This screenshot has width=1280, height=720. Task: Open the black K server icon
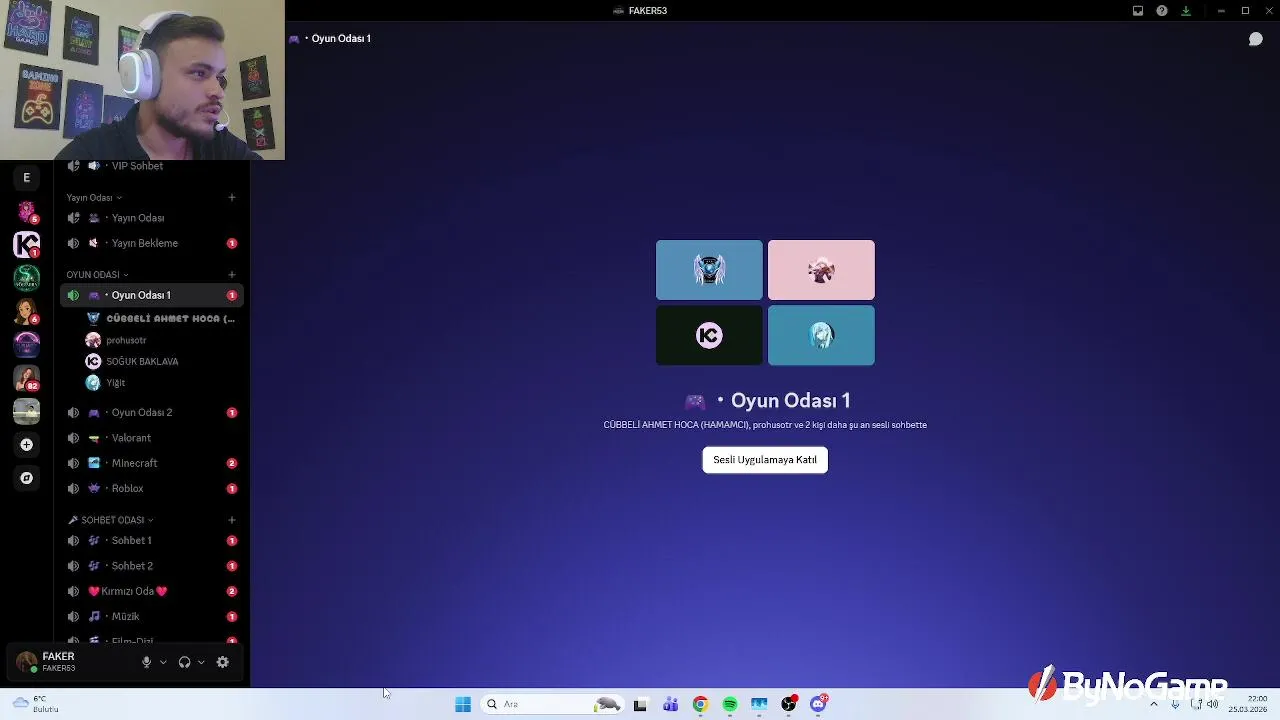(x=27, y=244)
